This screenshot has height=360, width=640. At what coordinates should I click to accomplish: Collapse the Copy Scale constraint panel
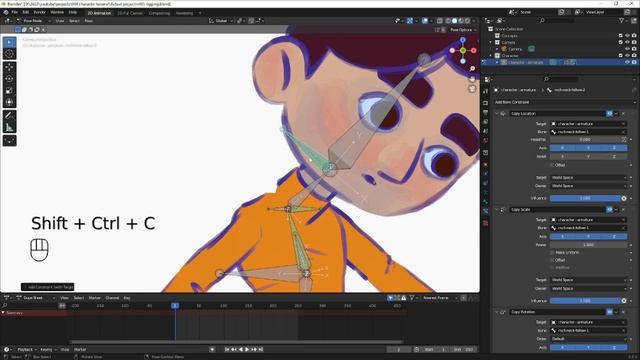(x=497, y=209)
